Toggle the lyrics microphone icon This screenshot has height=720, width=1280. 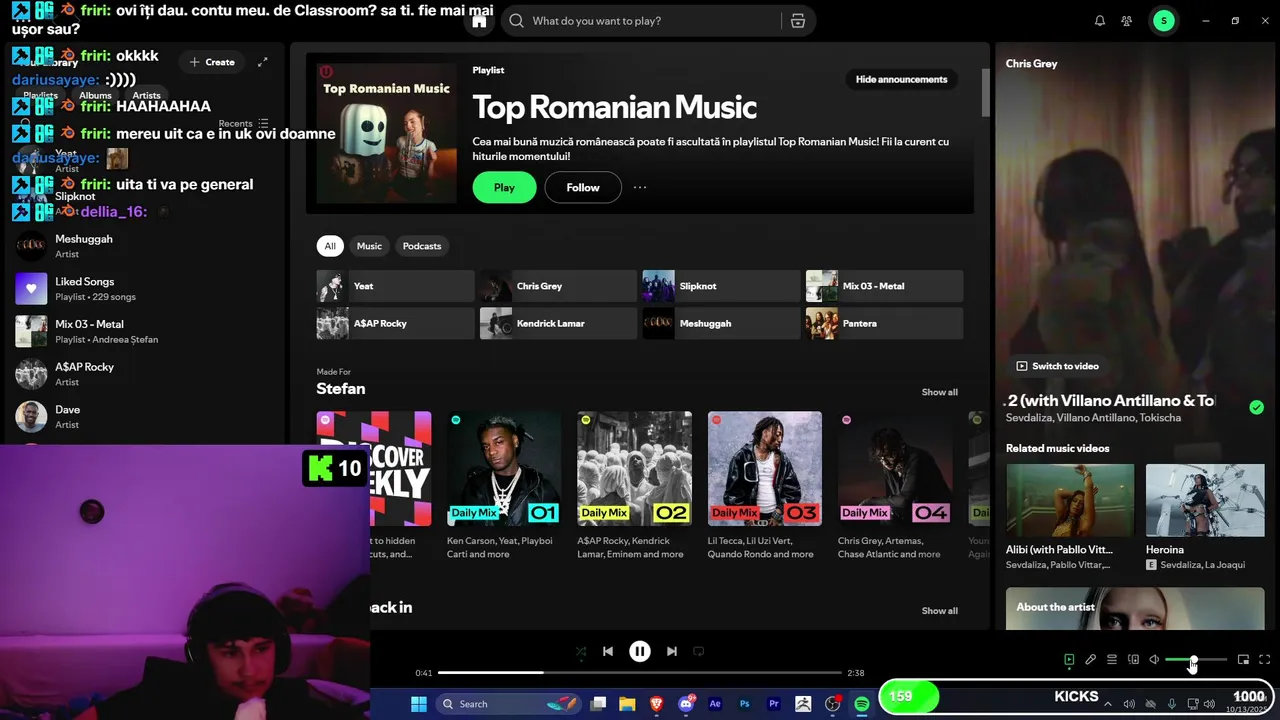coord(1090,659)
